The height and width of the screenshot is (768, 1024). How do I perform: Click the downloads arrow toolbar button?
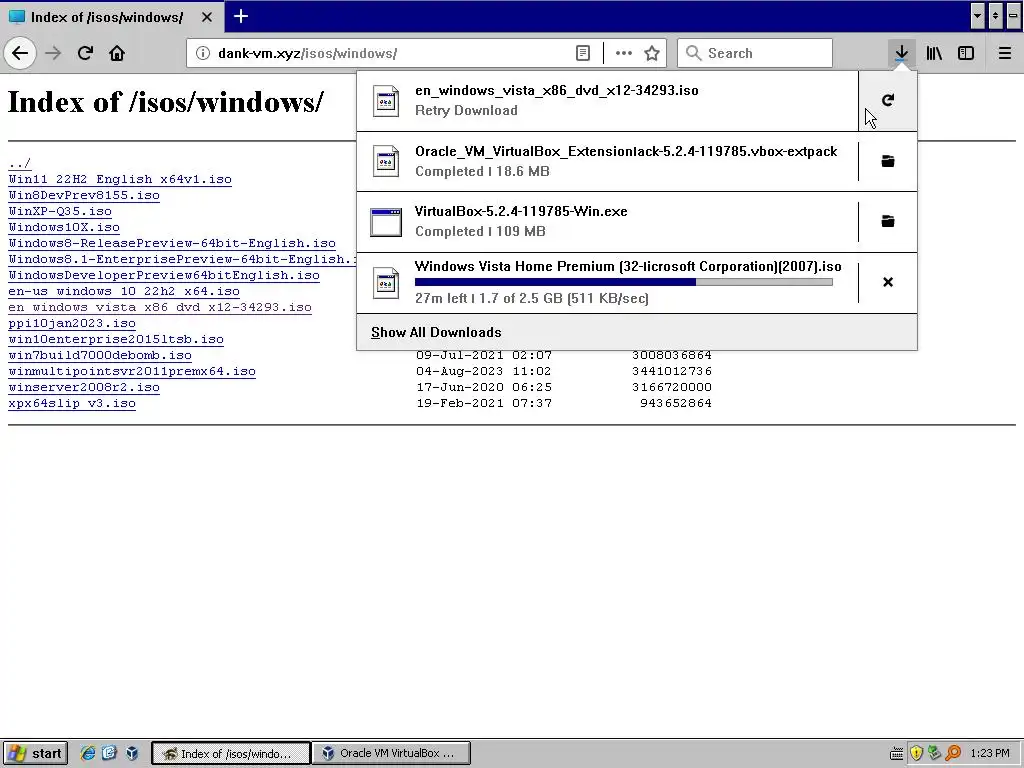(x=901, y=53)
